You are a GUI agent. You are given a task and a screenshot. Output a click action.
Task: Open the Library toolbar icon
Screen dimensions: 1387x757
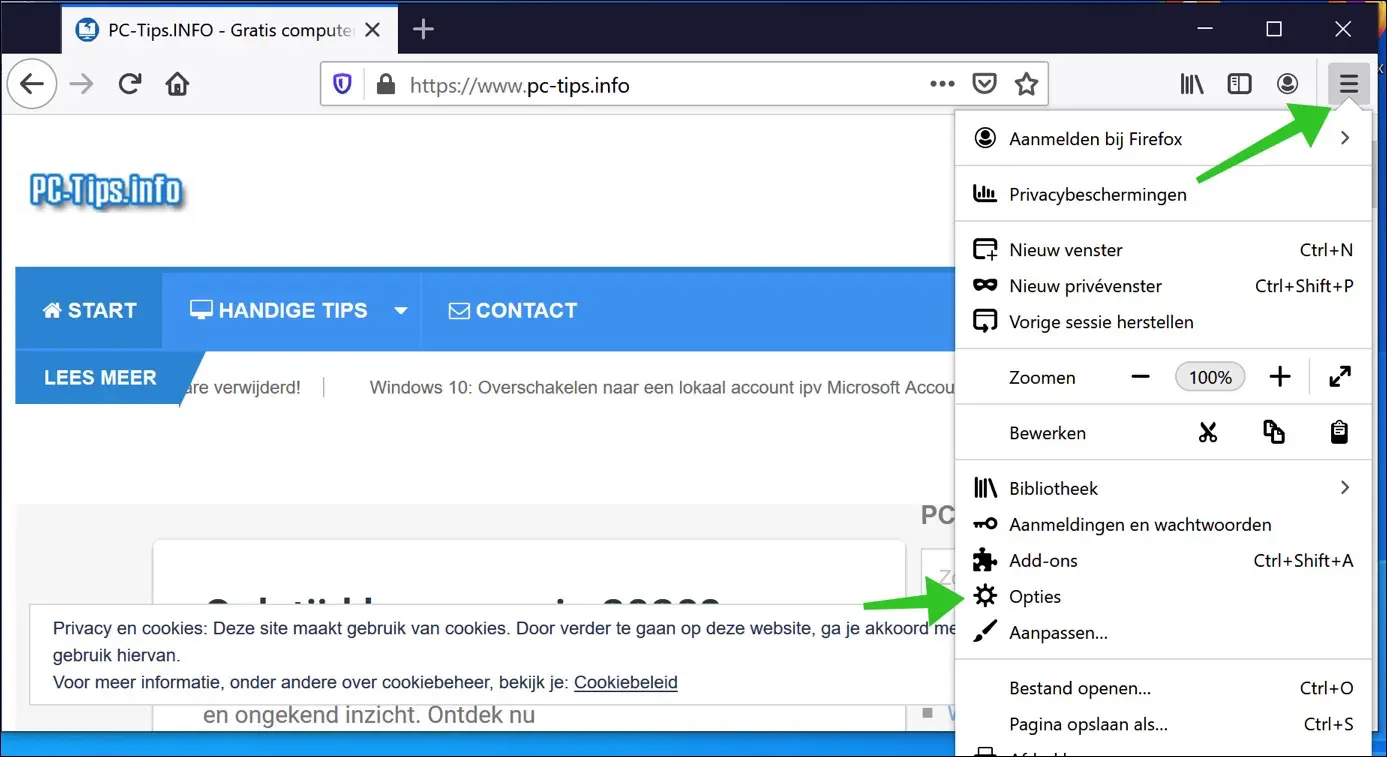(x=1192, y=84)
